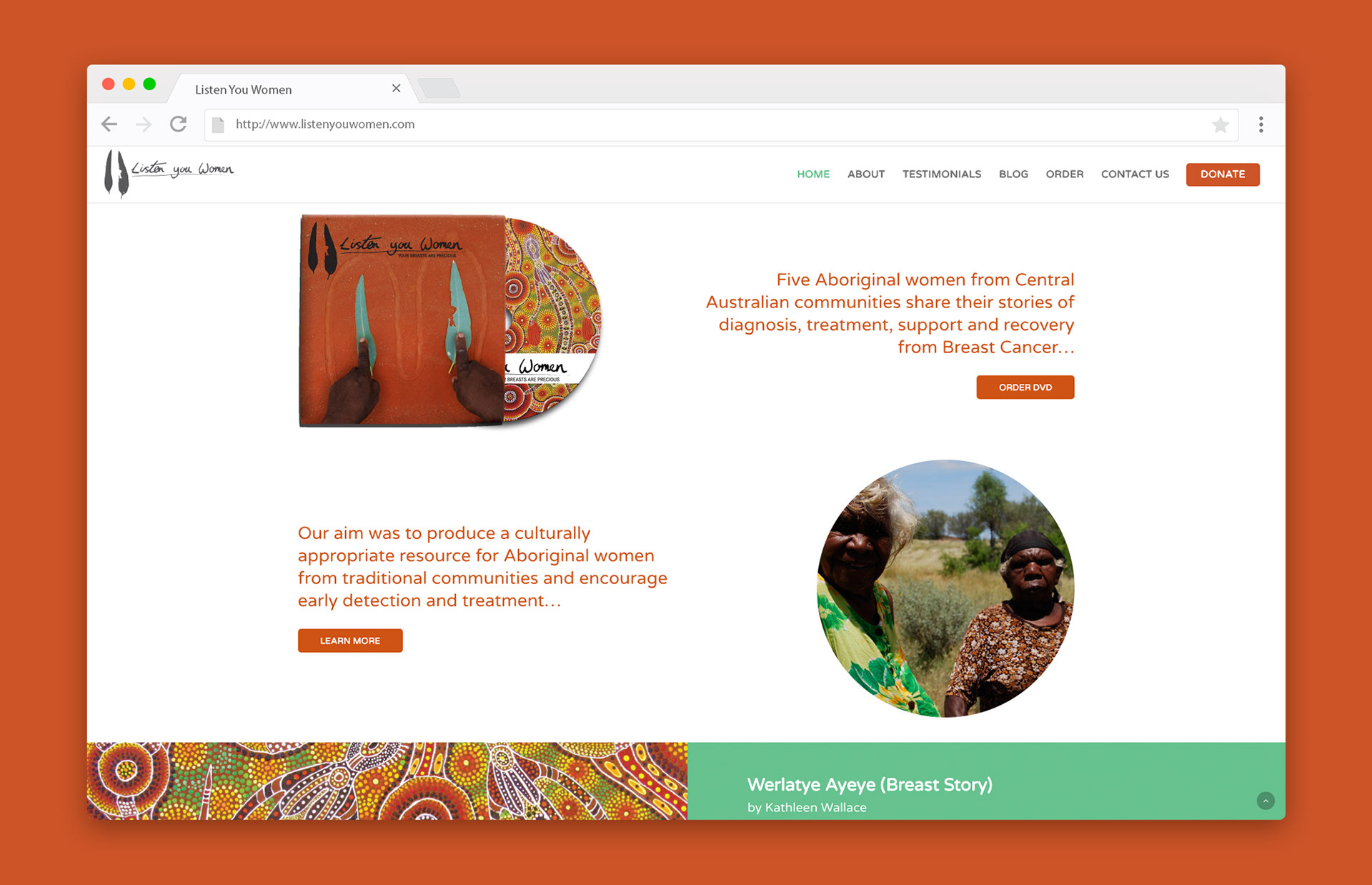This screenshot has width=1372, height=885.
Task: Close the Listen You Women tab
Action: [396, 88]
